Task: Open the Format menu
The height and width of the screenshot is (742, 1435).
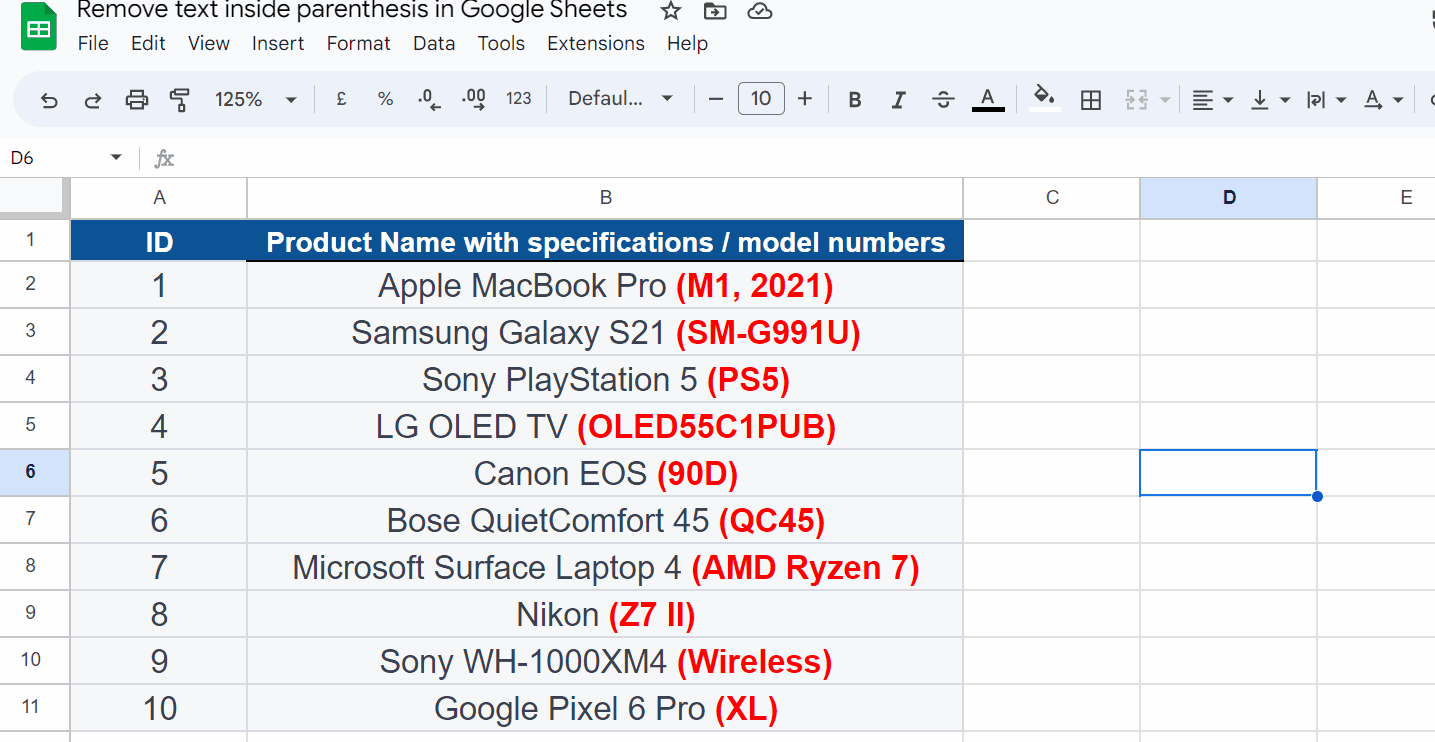Action: [358, 43]
